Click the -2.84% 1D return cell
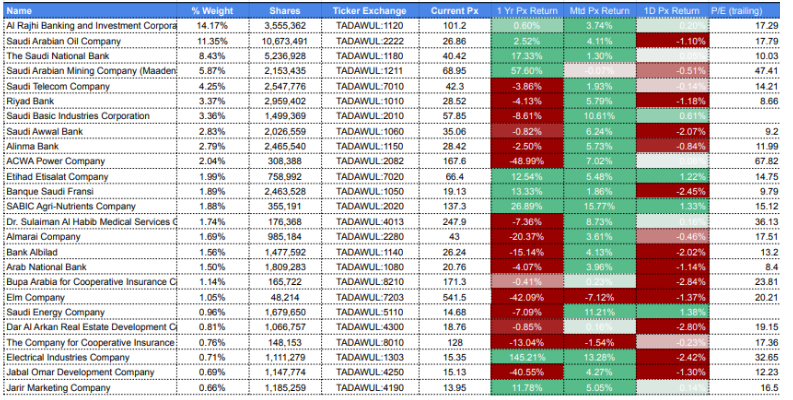This screenshot has height=400, width=793. tap(672, 282)
